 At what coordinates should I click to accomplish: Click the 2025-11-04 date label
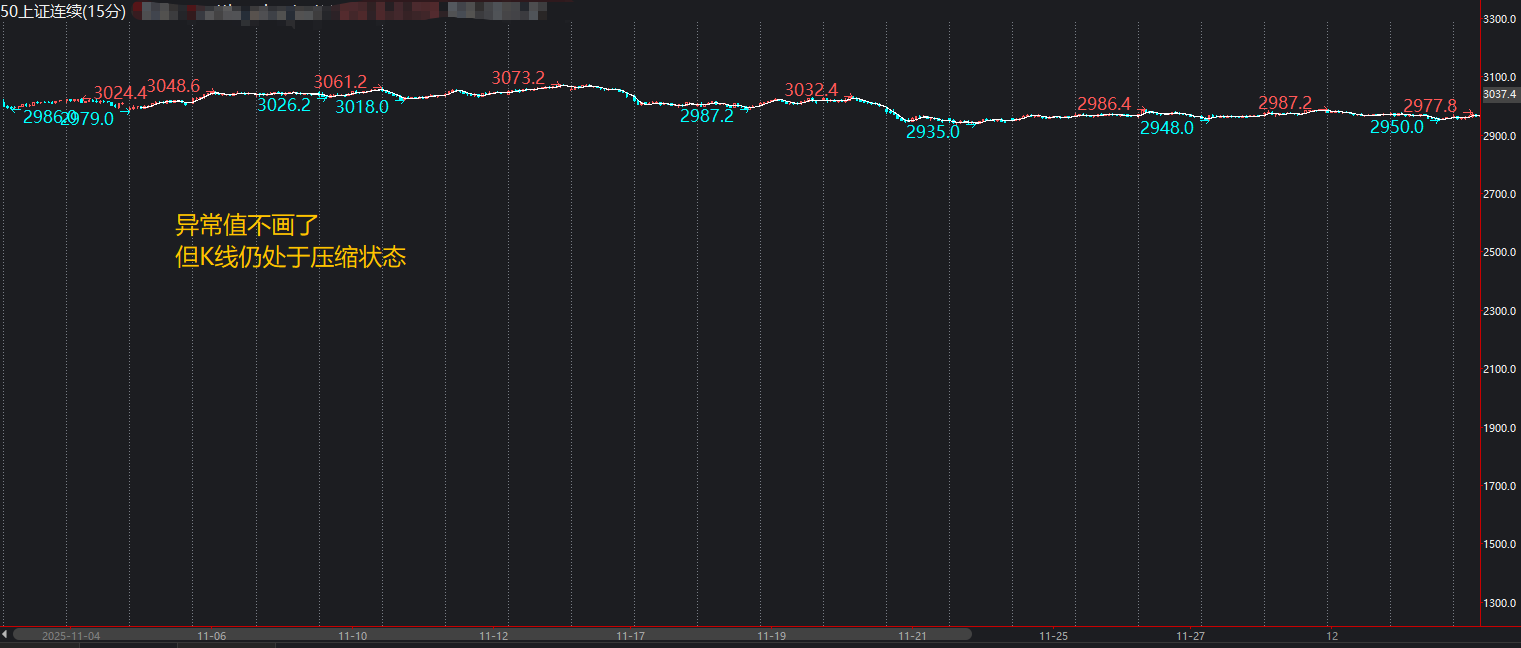pyautogui.click(x=70, y=636)
